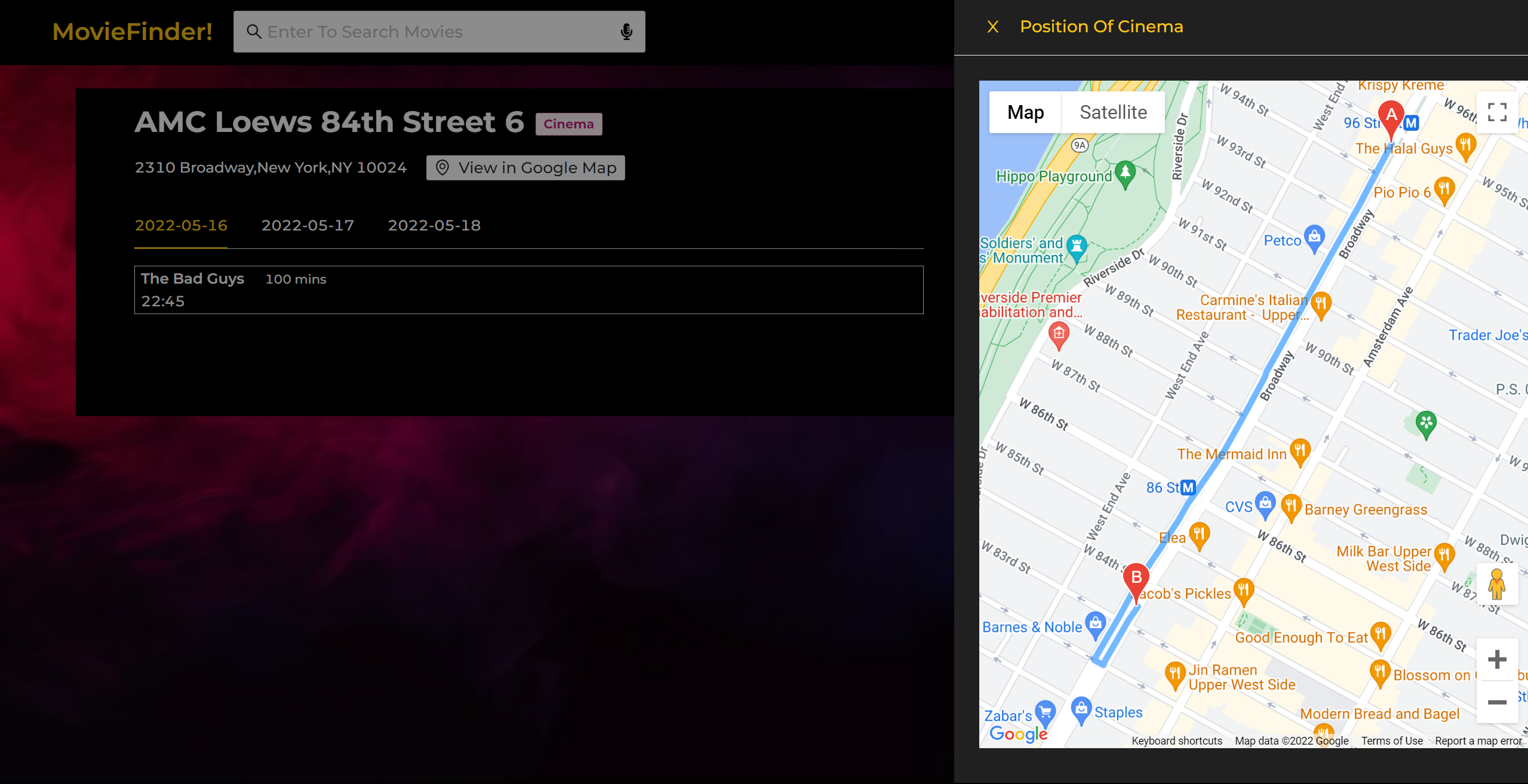This screenshot has width=1528, height=784.
Task: Select the 2022-05-18 date tab
Action: pos(434,226)
